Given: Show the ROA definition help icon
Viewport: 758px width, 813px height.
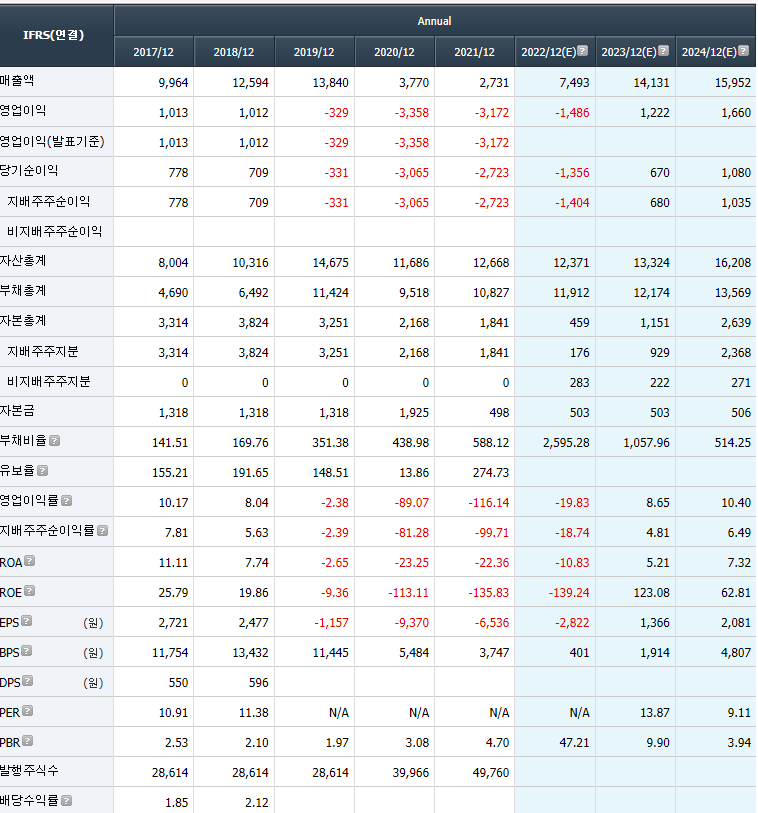Looking at the screenshot, I should 30,560.
